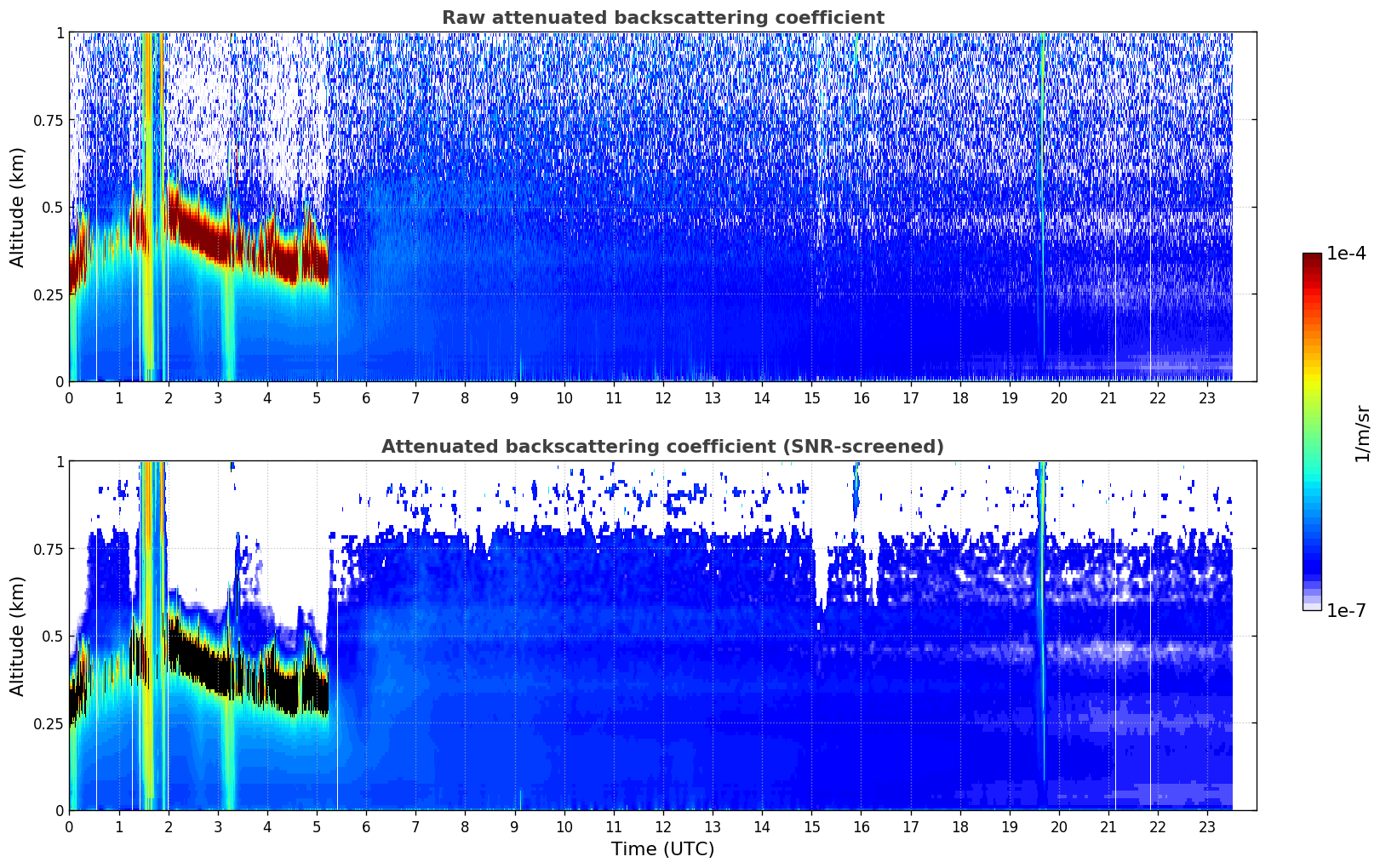Click time tick '23' under the raw plot
Image resolution: width=1380 pixels, height=868 pixels.
pos(1207,397)
